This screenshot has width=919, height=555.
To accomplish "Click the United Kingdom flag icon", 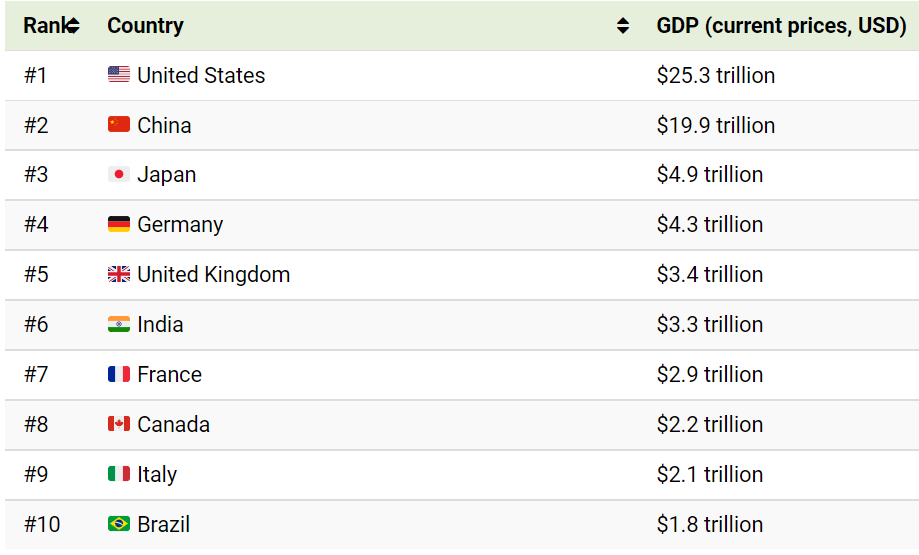I will click(x=119, y=274).
